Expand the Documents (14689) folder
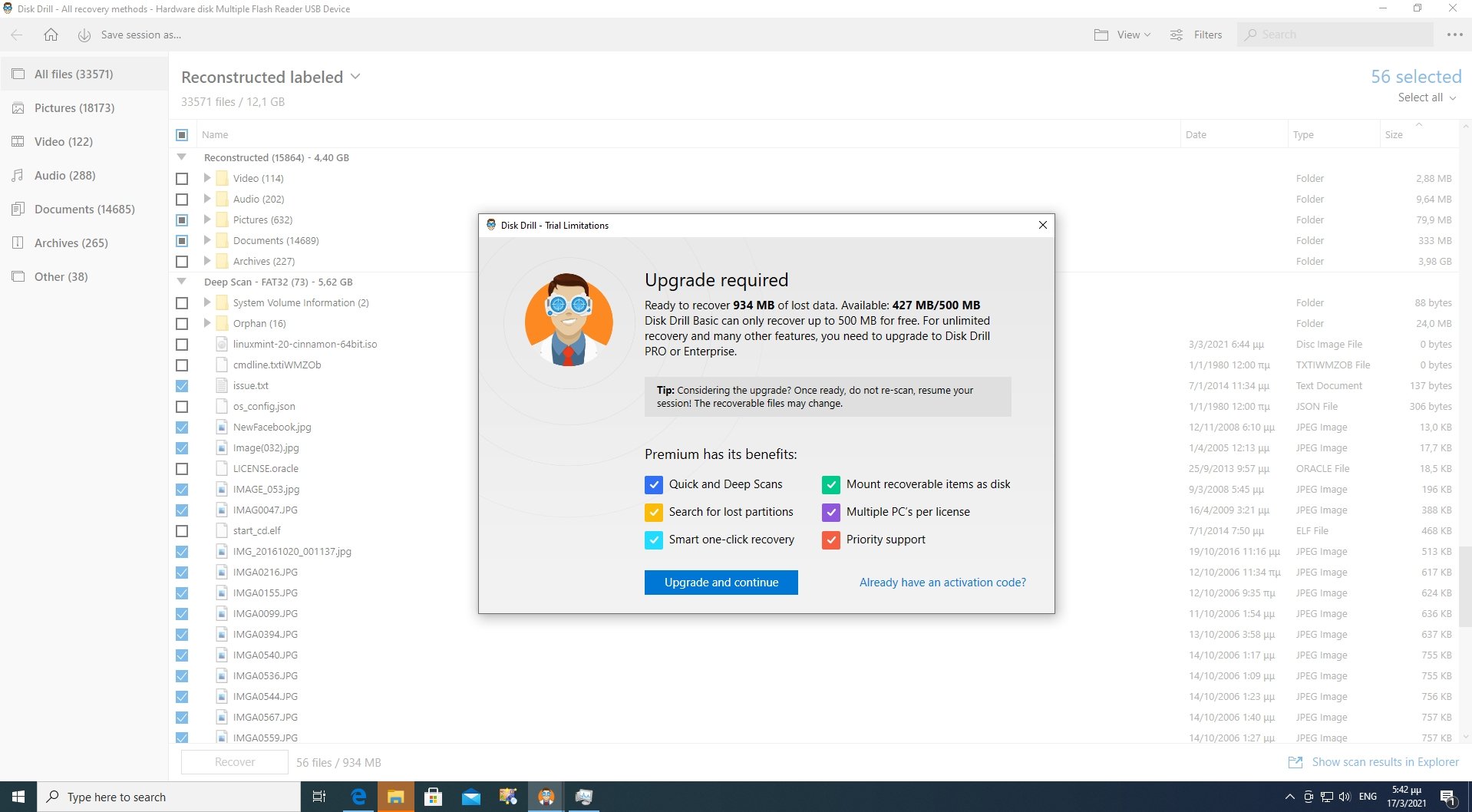 click(207, 240)
